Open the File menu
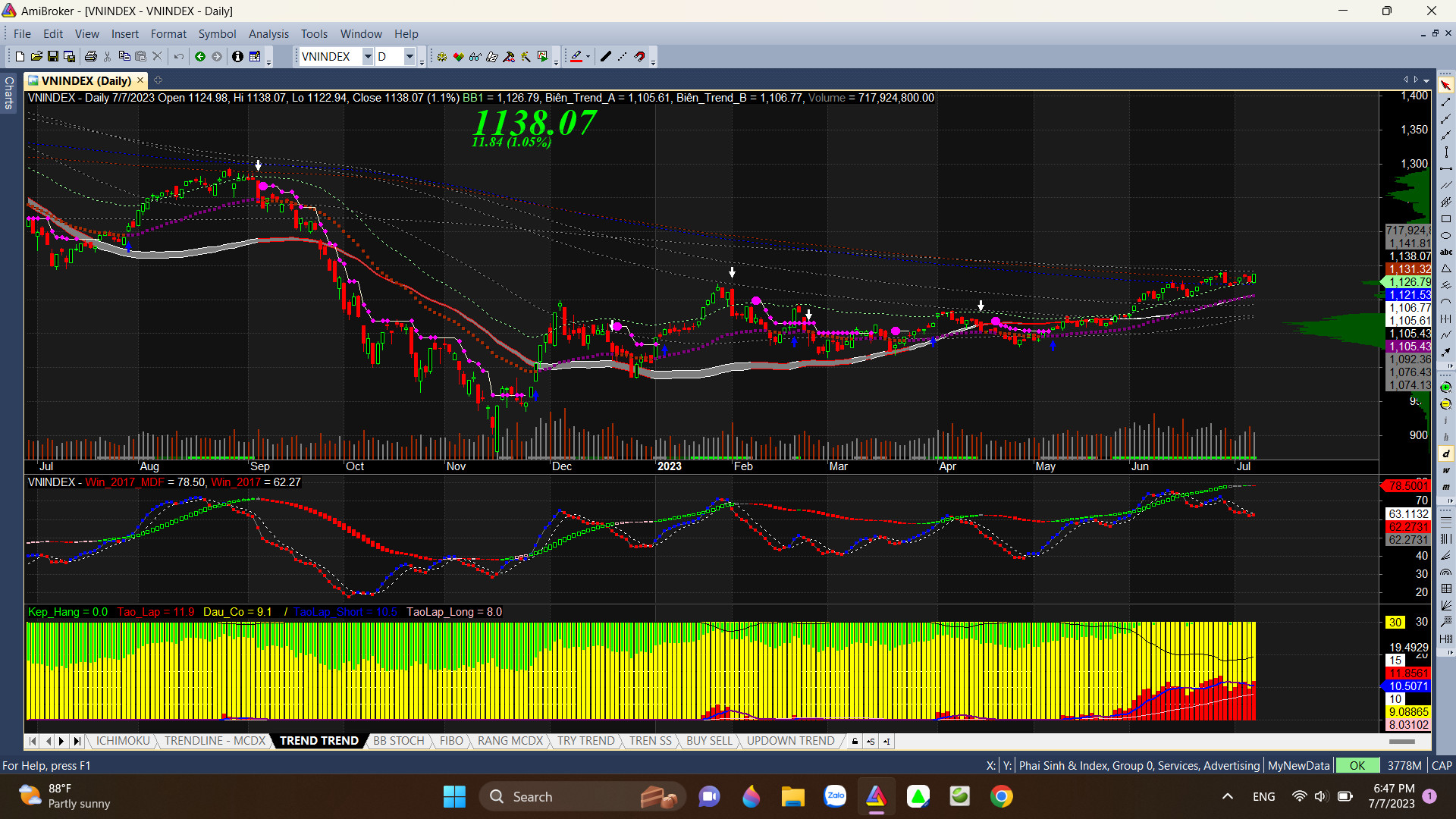Image resolution: width=1456 pixels, height=819 pixels. [x=22, y=34]
